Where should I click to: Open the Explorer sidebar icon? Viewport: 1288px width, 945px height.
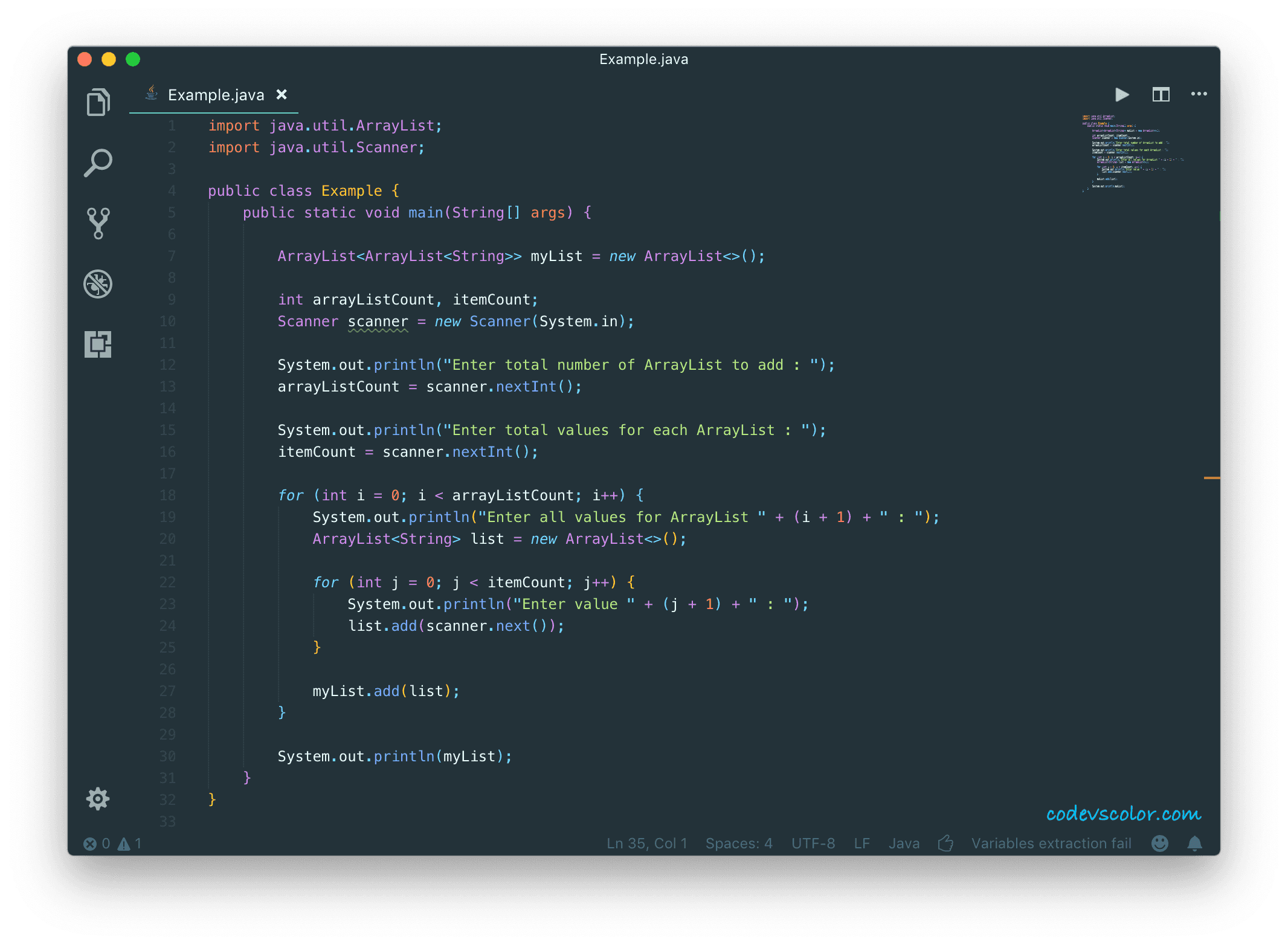click(x=98, y=102)
